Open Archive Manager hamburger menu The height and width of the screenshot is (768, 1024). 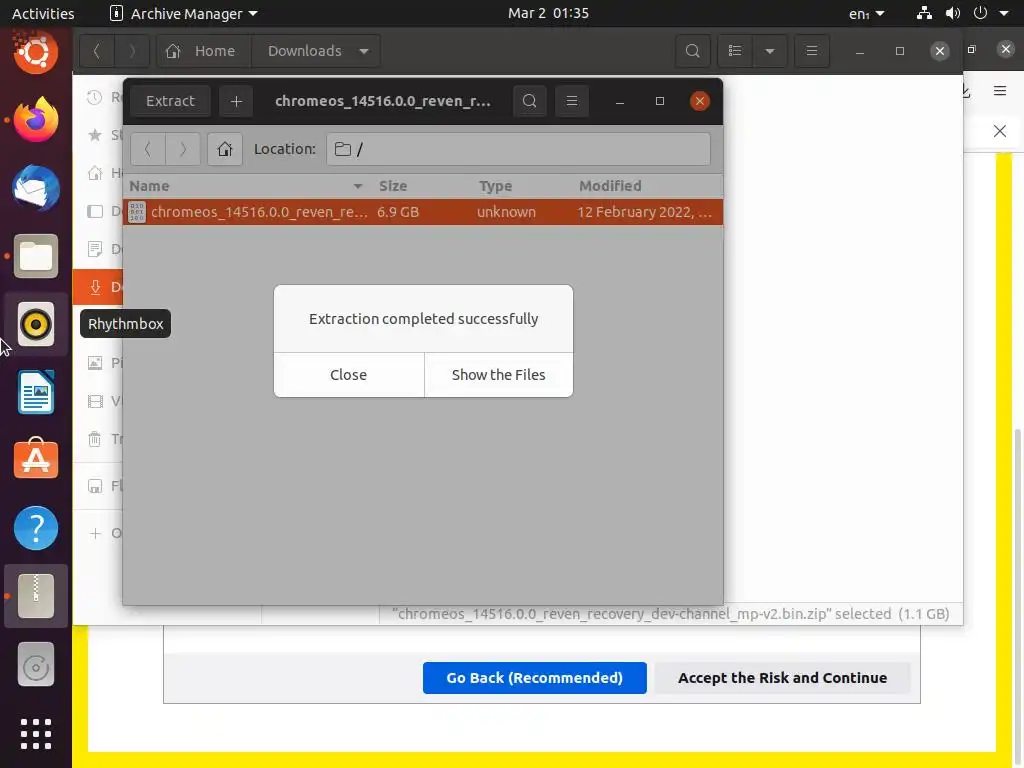tap(572, 101)
